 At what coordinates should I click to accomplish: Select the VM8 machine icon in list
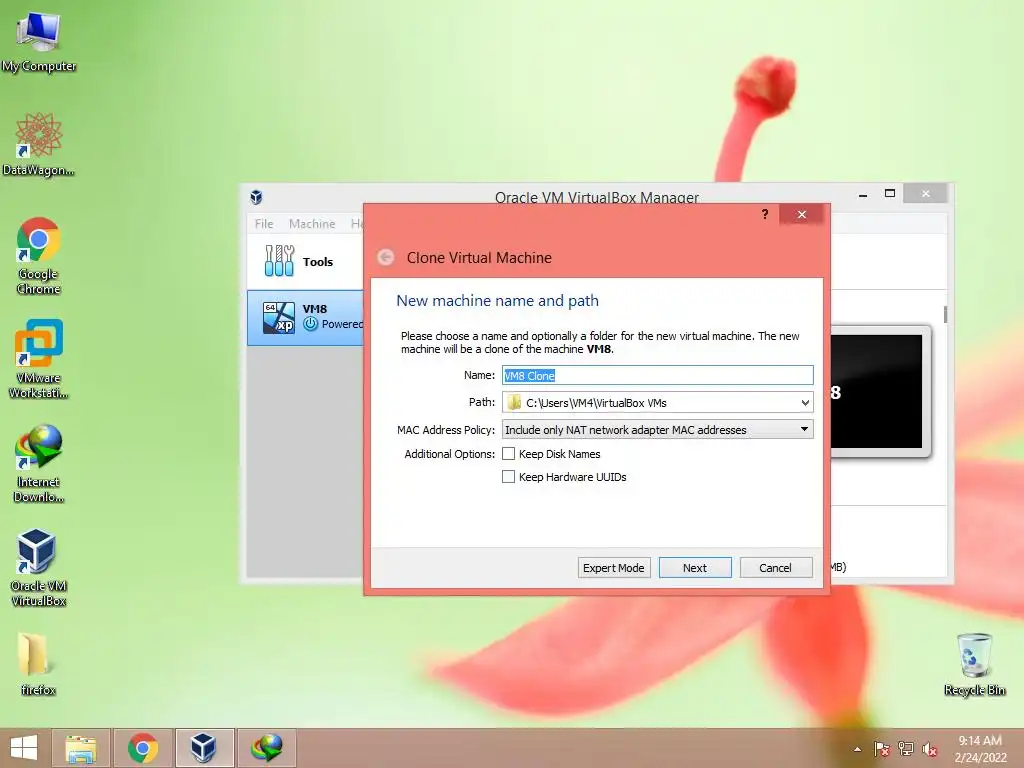point(279,317)
